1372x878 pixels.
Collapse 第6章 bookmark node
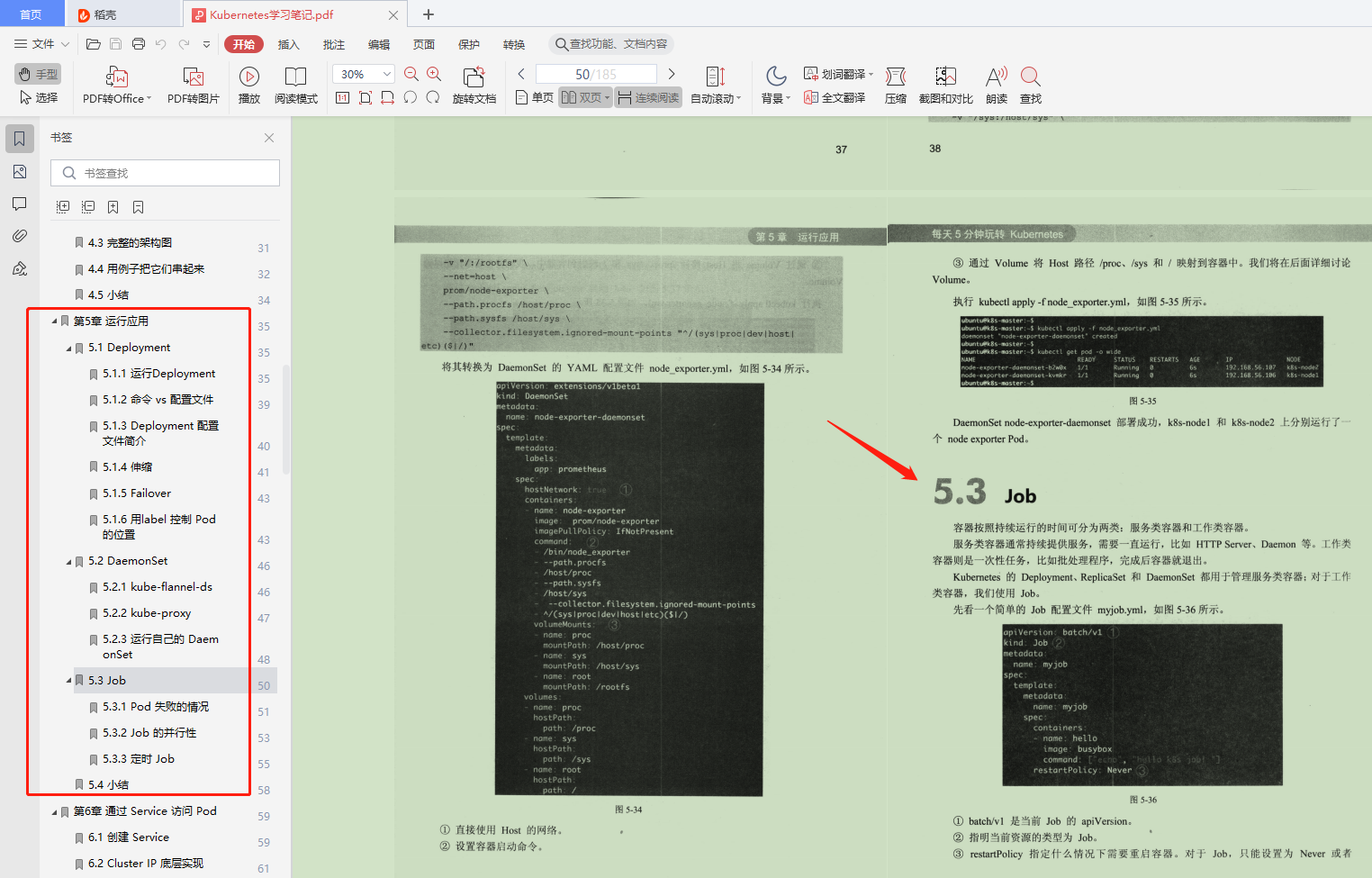tap(54, 811)
